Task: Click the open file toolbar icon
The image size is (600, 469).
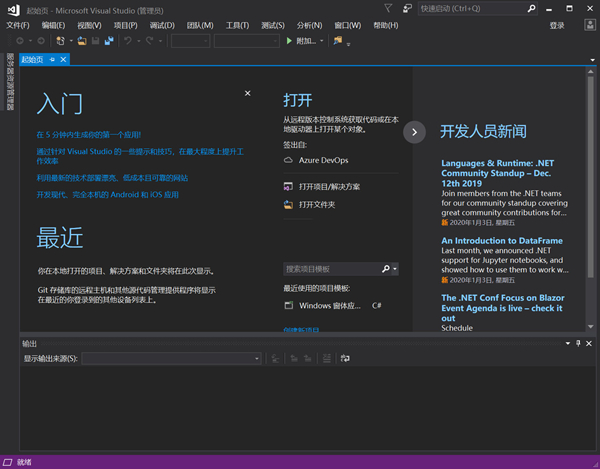Action: click(x=82, y=41)
